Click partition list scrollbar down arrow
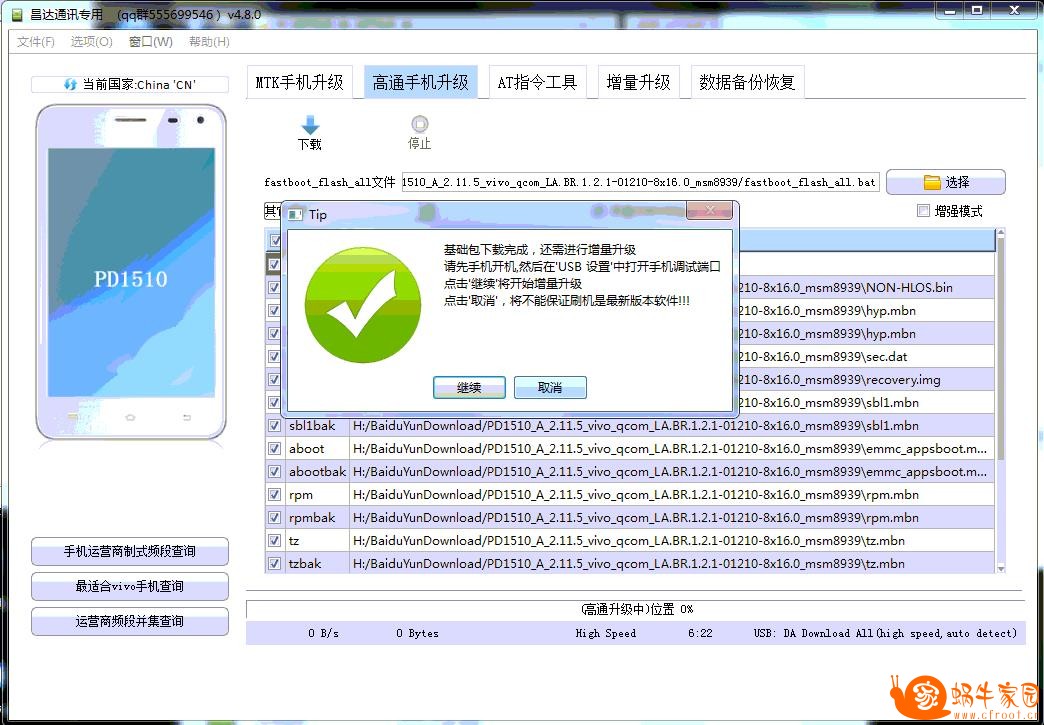The image size is (1044, 725). pyautogui.click(x=1000, y=569)
